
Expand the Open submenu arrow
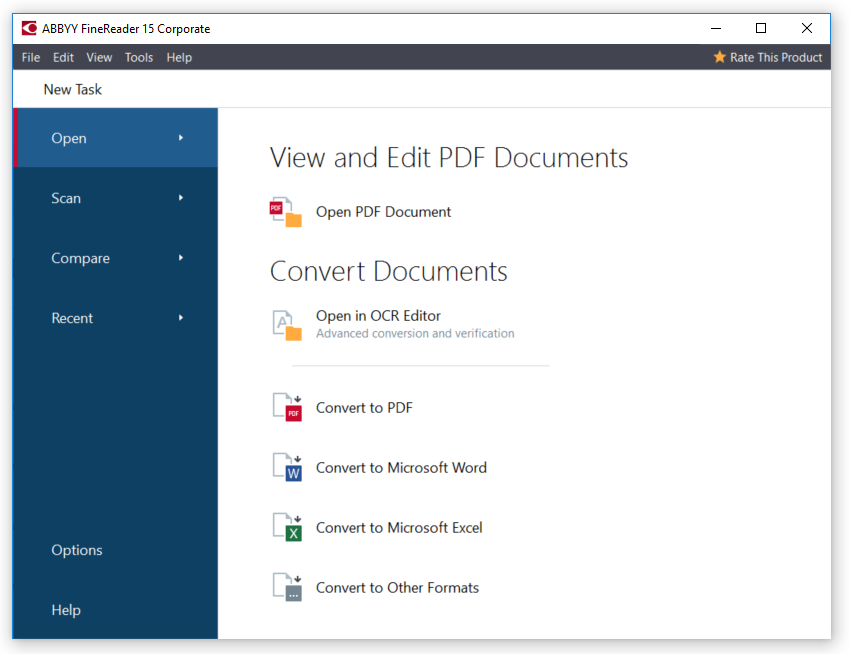(x=181, y=138)
